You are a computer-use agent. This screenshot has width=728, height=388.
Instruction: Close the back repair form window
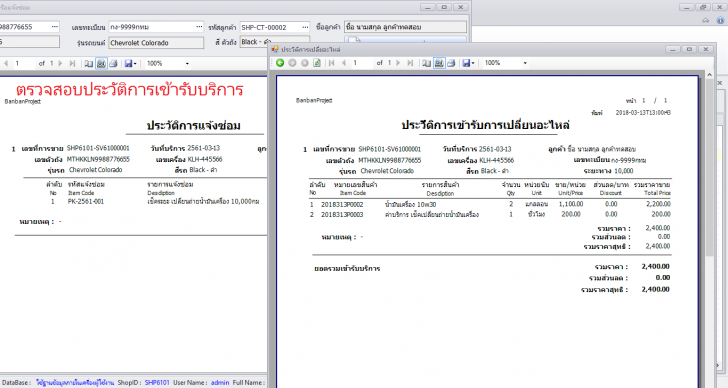[x=460, y=7]
